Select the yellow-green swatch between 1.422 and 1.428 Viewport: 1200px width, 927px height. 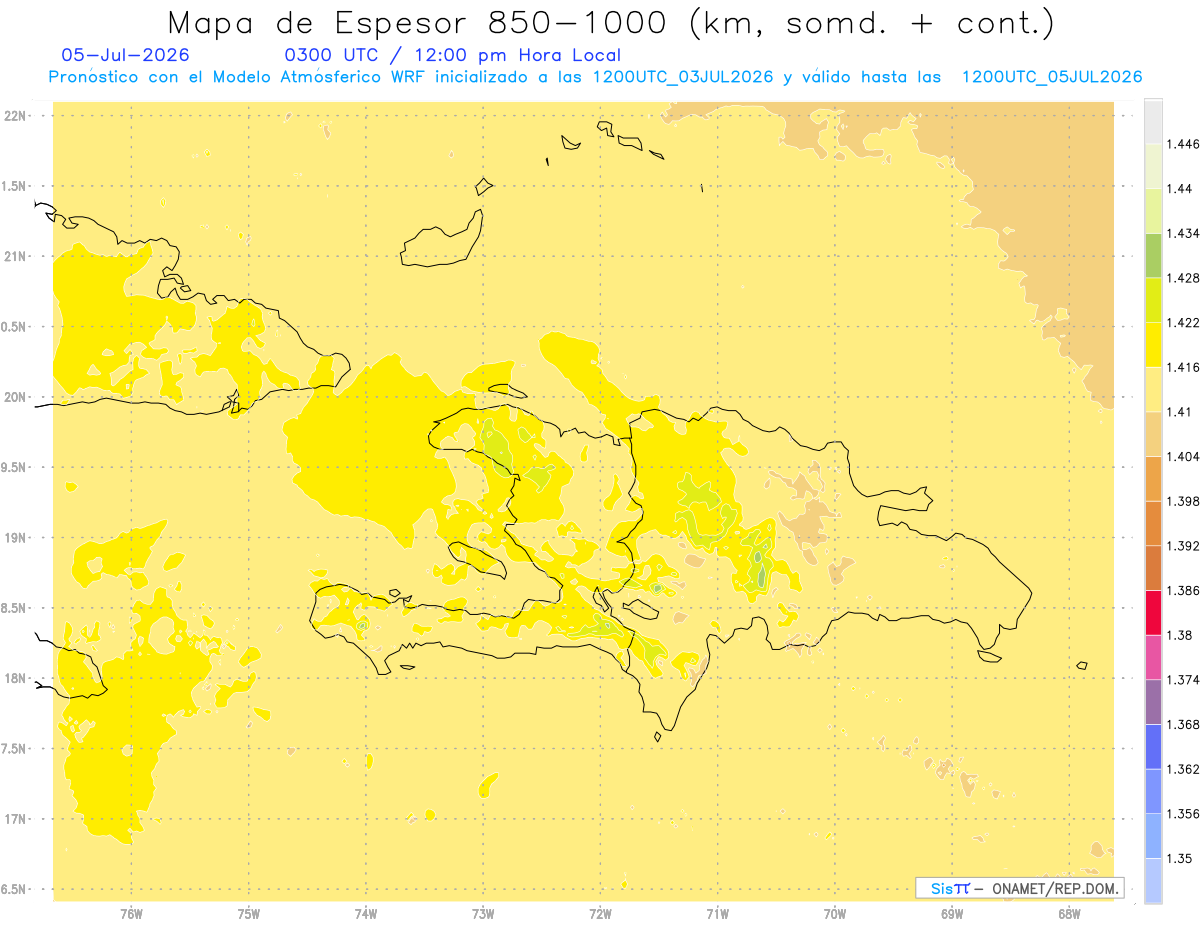tap(1153, 300)
